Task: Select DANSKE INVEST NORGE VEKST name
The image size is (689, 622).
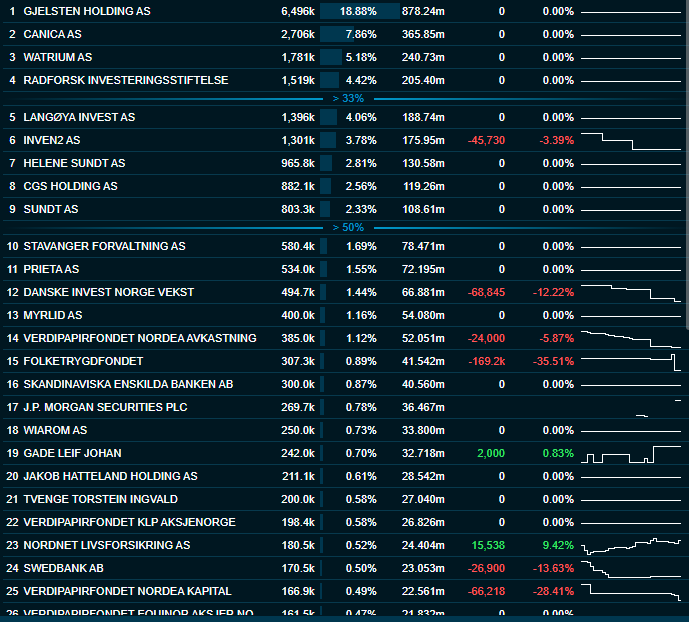Action: tap(109, 292)
